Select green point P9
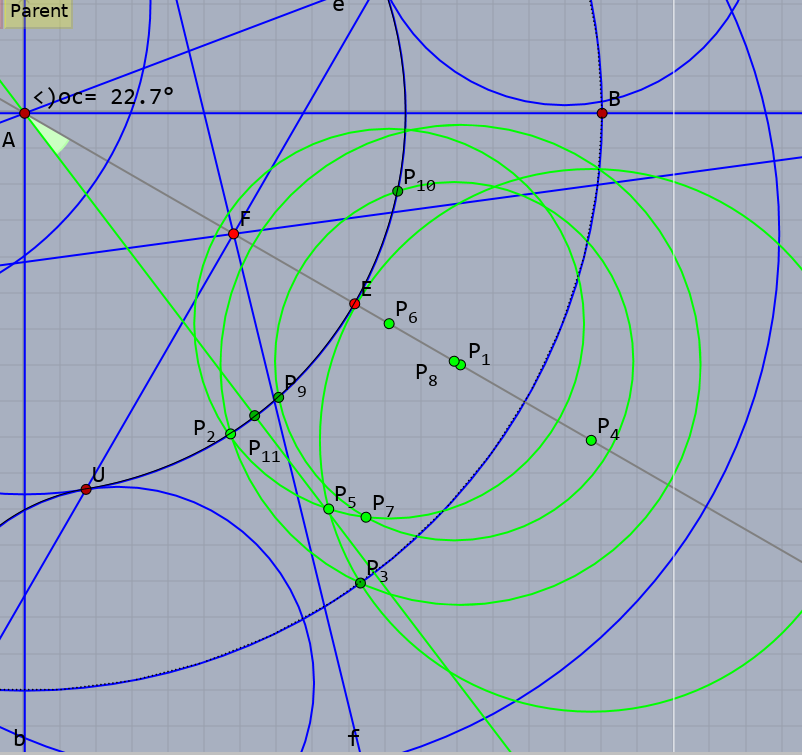802x755 pixels. 278,397
